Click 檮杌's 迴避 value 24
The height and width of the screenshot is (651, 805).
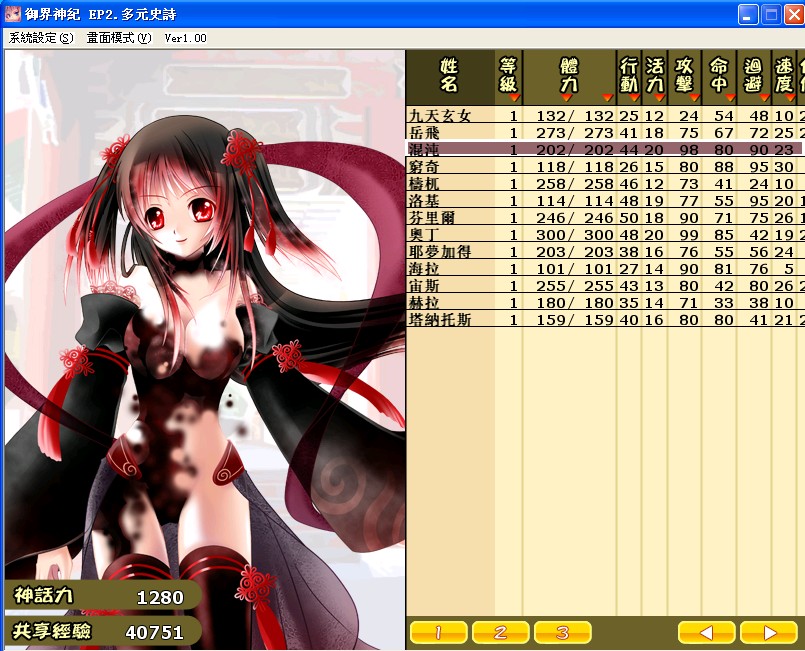pyautogui.click(x=758, y=184)
